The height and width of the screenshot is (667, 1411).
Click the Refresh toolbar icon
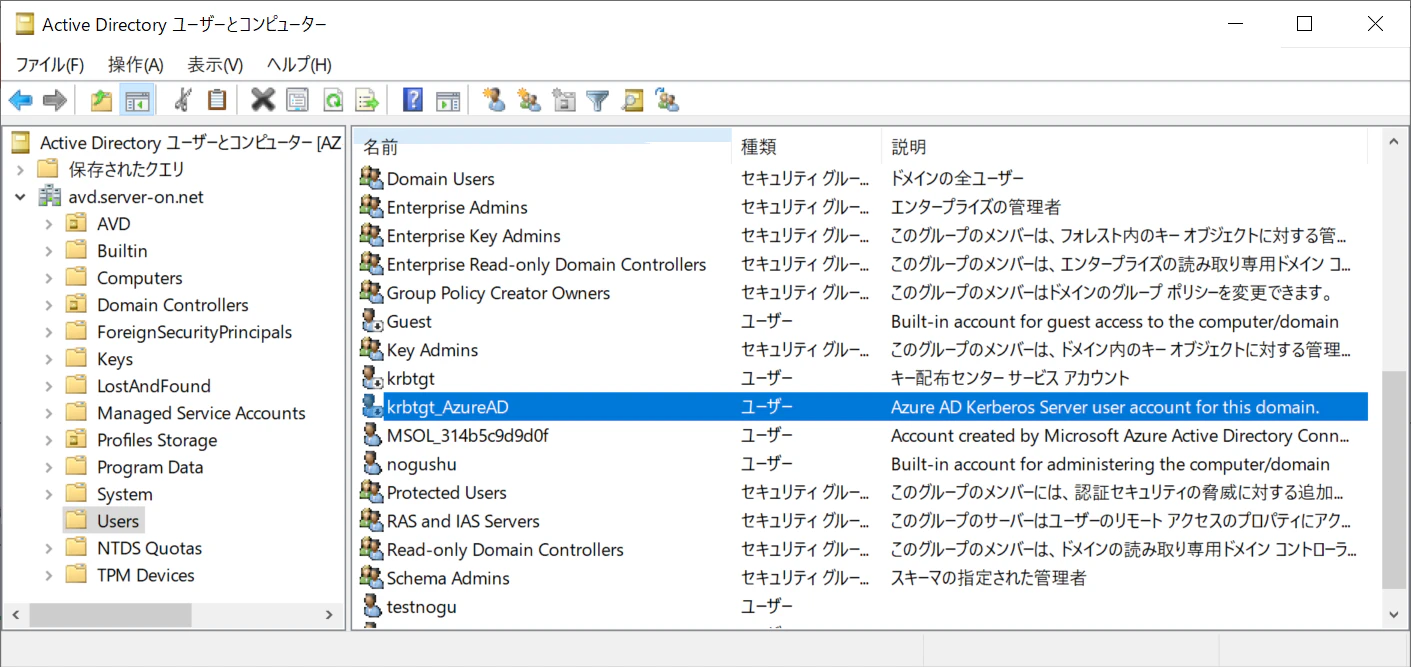pyautogui.click(x=332, y=100)
